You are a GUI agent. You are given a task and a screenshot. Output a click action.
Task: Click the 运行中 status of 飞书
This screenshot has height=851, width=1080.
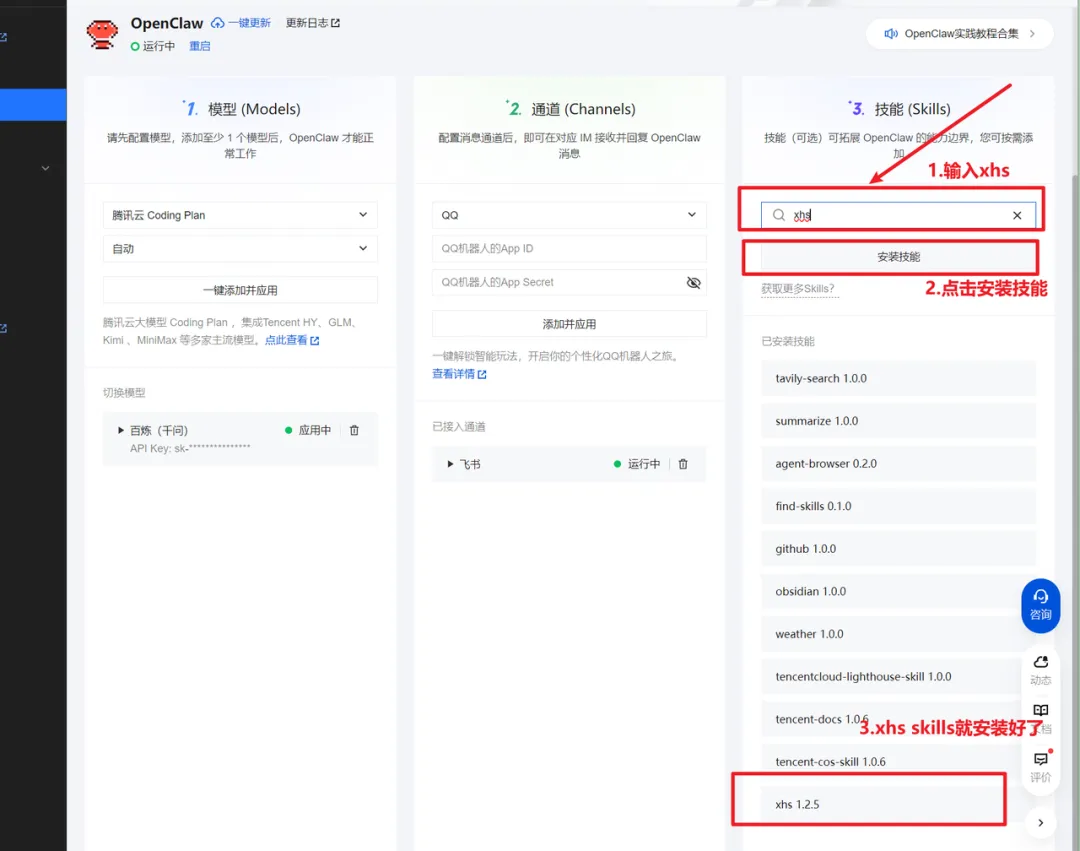click(637, 464)
